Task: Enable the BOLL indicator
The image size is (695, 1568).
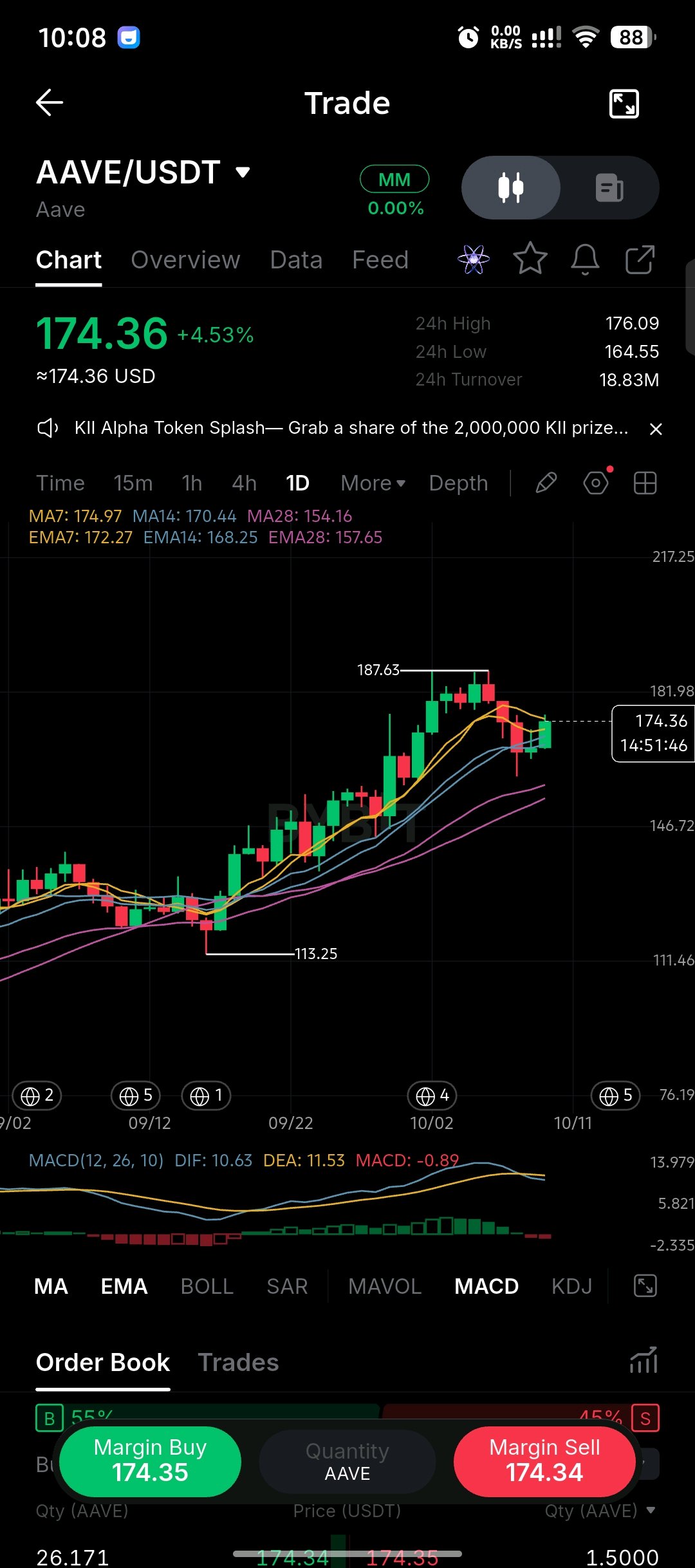Action: [207, 1286]
